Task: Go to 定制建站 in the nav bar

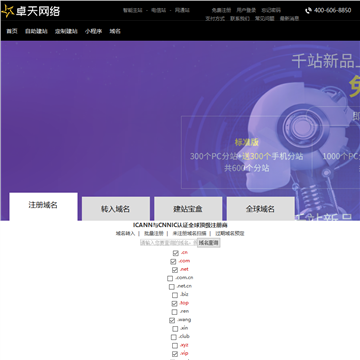Action: point(66,31)
